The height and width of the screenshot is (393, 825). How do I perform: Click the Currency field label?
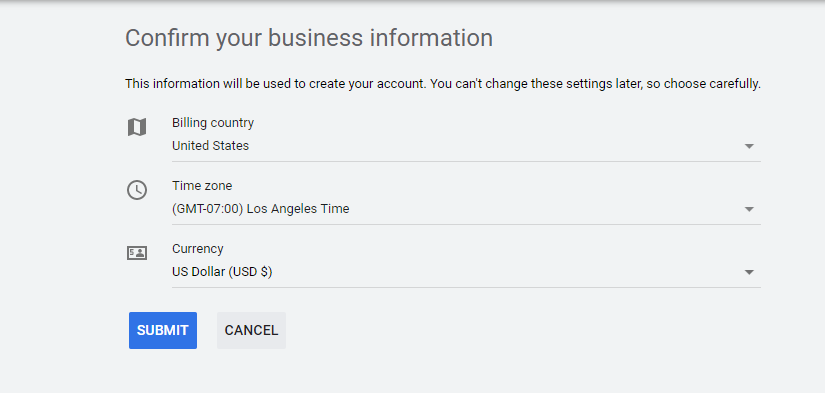(198, 249)
